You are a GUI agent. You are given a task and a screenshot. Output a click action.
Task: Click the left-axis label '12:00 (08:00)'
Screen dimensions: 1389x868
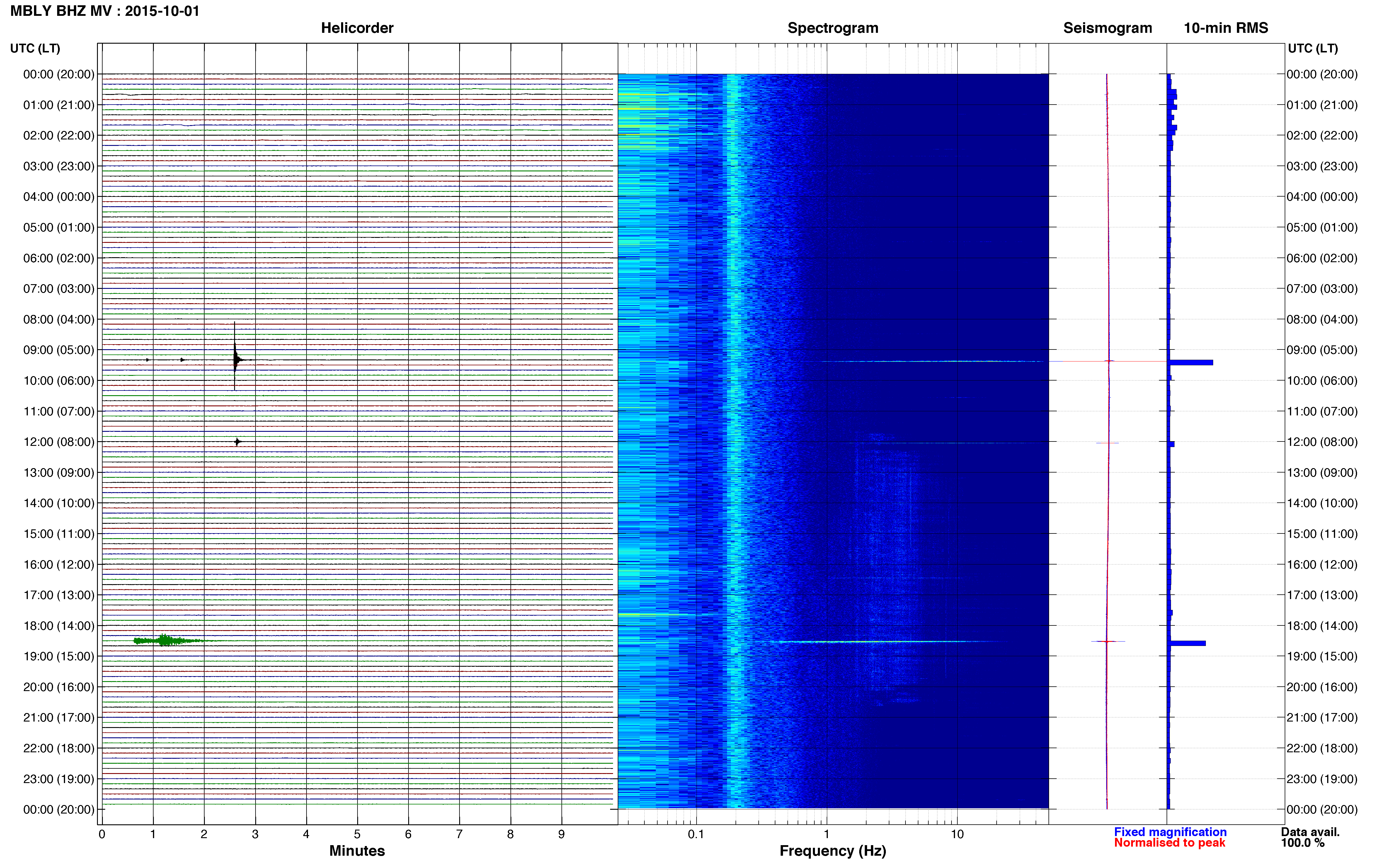click(59, 442)
